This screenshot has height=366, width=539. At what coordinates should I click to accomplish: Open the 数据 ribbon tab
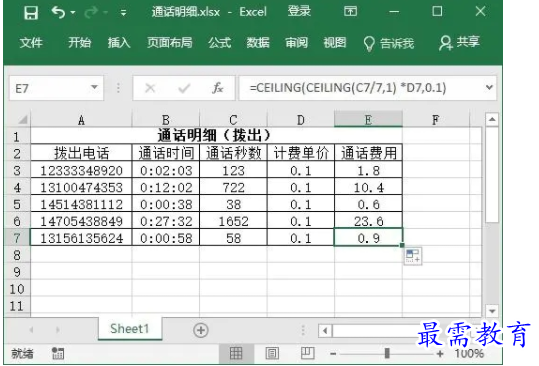pos(258,43)
